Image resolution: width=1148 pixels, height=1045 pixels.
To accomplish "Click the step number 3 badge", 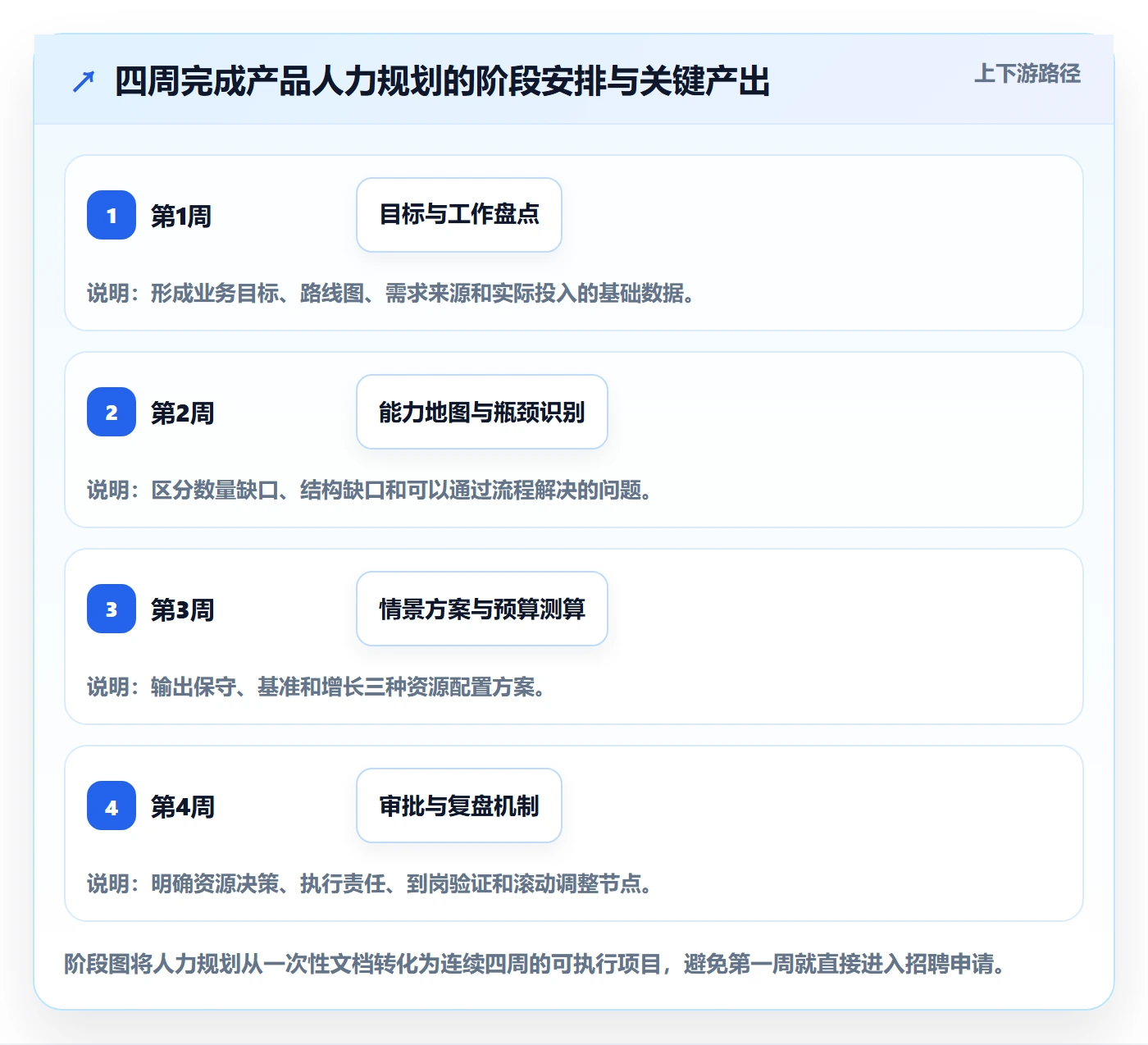I will [112, 609].
